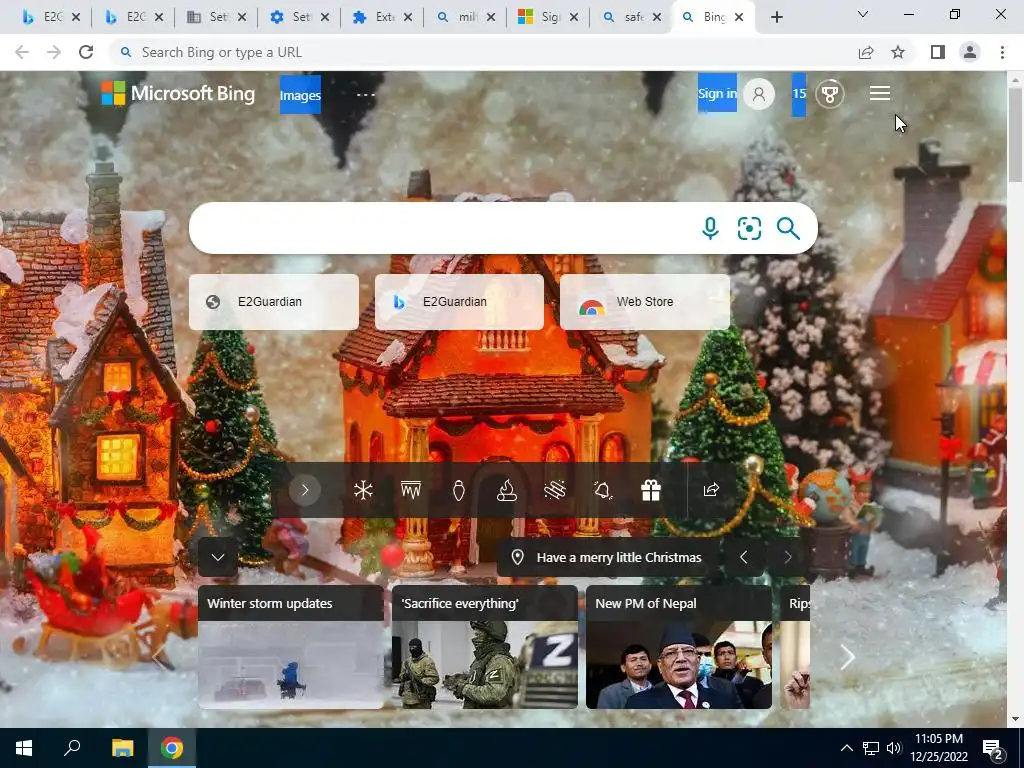Click the Sign in button
This screenshot has height=768, width=1024.
pos(717,93)
